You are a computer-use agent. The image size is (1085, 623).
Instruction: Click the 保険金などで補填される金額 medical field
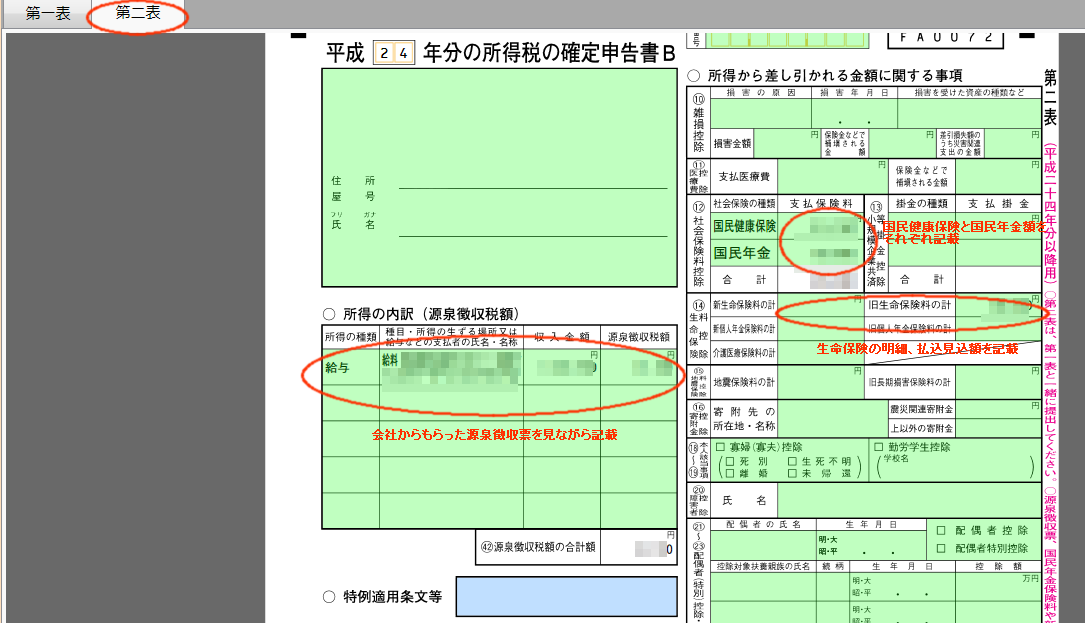click(998, 177)
